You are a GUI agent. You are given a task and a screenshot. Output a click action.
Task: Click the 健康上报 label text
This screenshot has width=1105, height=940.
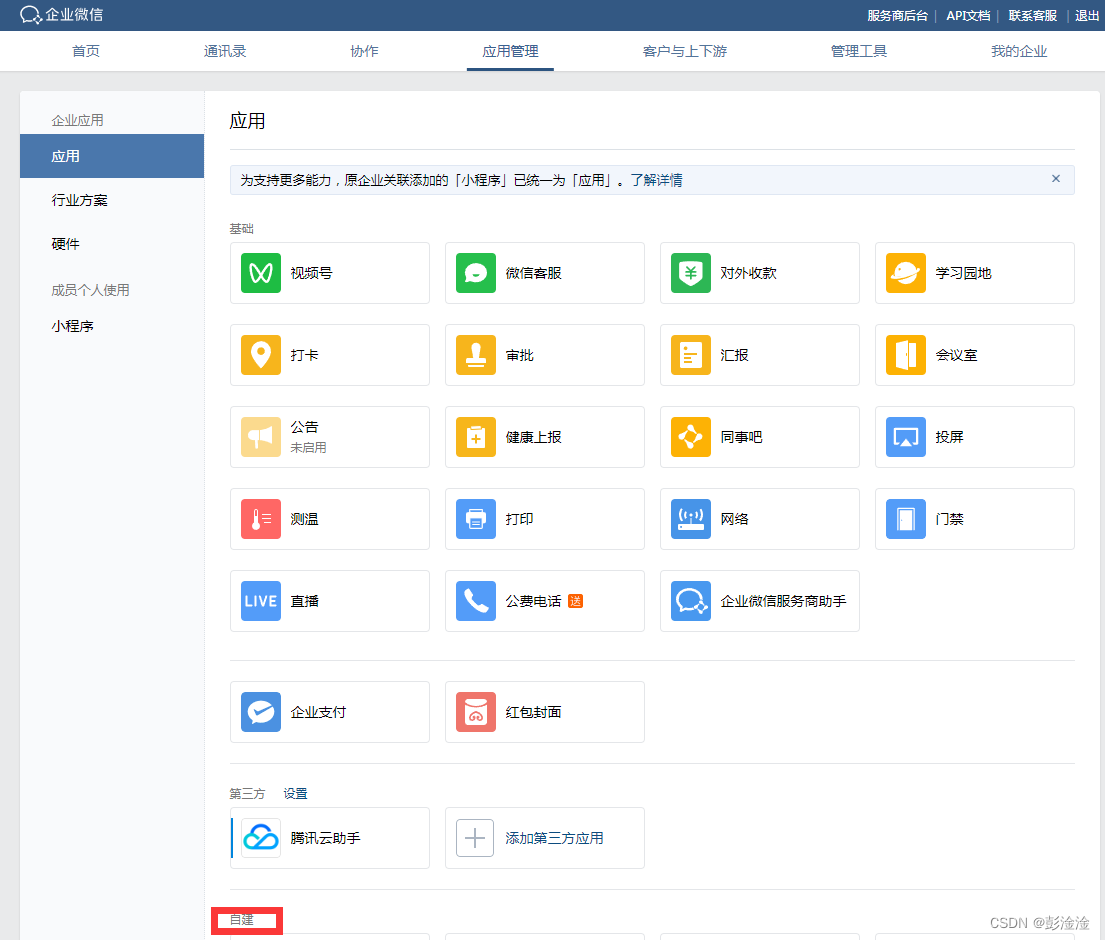point(533,438)
